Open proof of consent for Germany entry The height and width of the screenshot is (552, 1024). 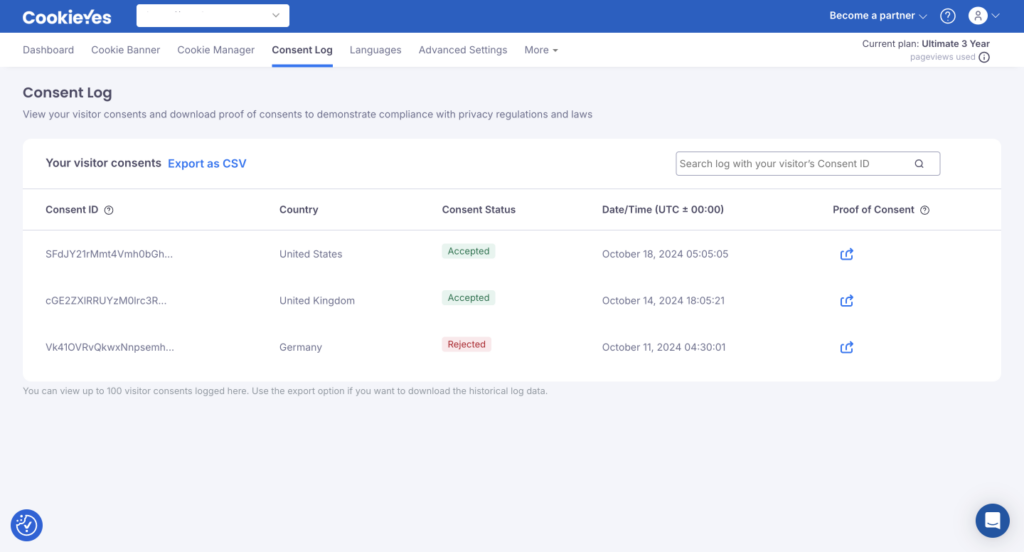(x=846, y=347)
